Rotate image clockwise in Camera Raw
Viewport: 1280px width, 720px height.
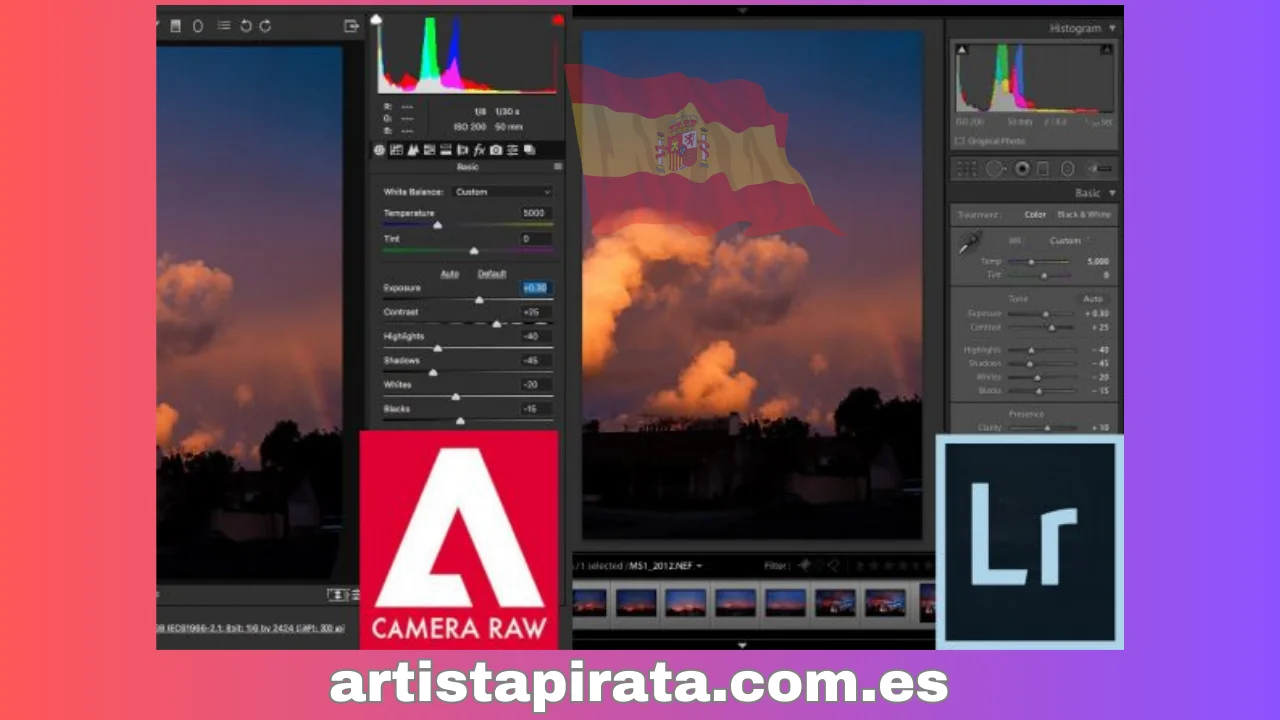click(x=265, y=26)
